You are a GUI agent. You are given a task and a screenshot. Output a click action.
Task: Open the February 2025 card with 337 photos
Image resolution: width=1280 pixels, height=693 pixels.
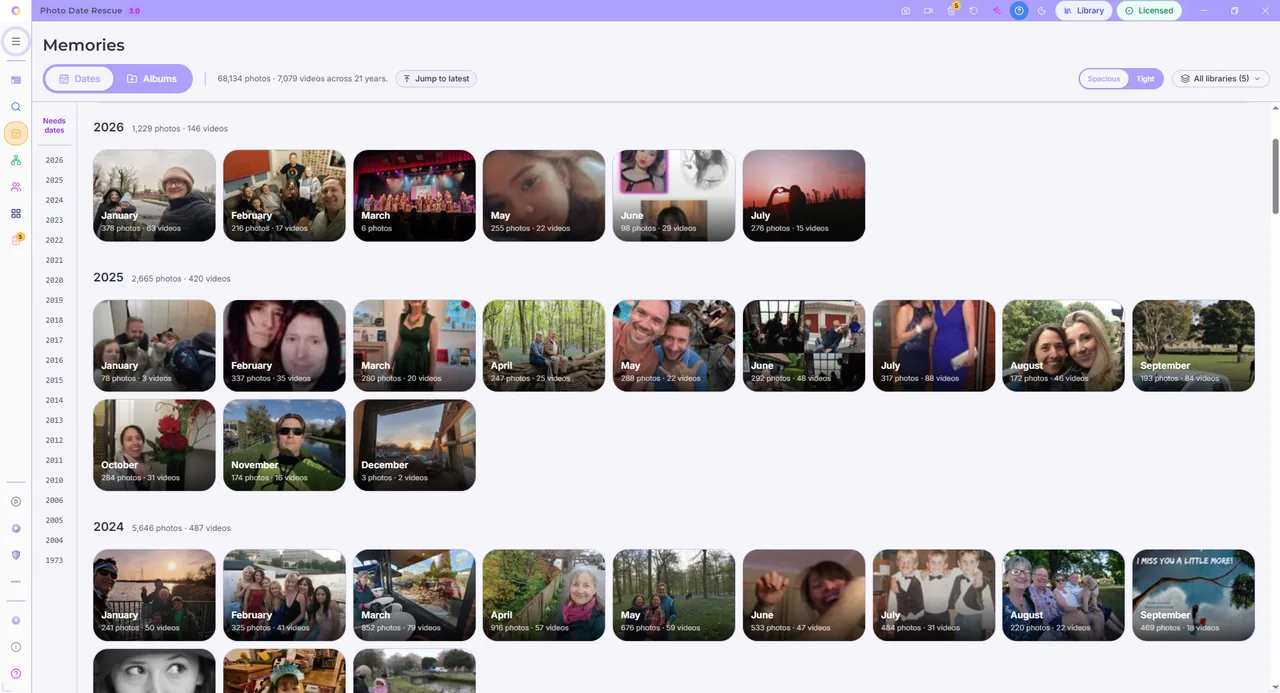(284, 345)
